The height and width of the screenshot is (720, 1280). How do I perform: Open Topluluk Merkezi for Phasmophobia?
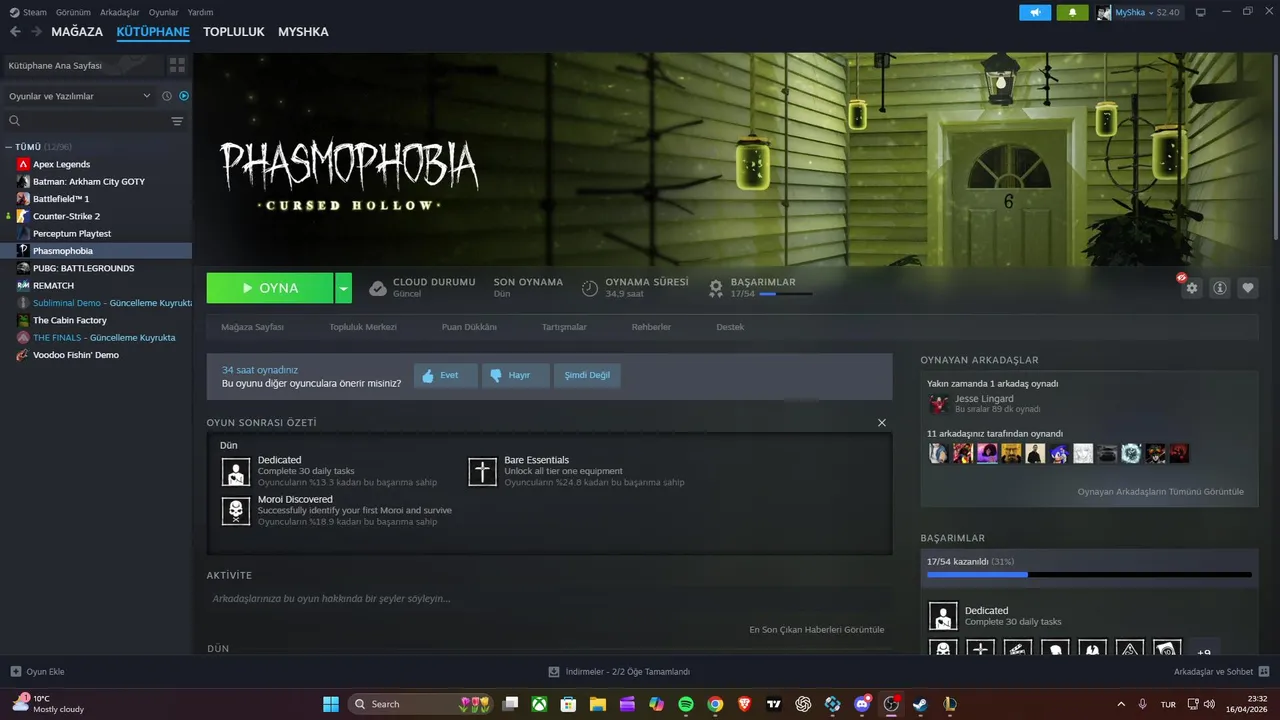click(x=363, y=327)
